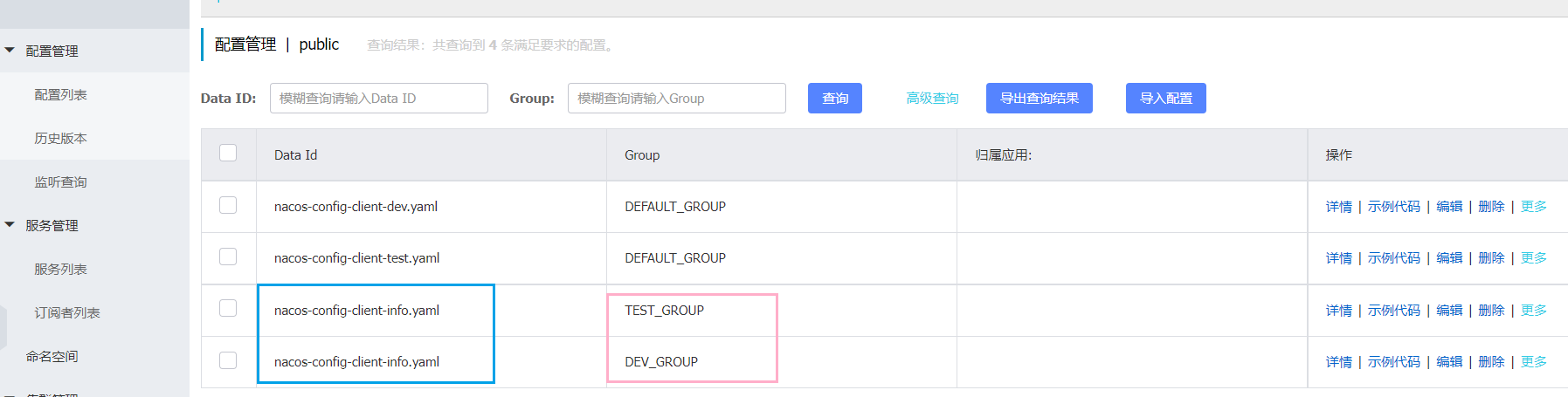The height and width of the screenshot is (397, 1568).
Task: Open 更多 for nacos-config-client-dev.yaml
Action: pos(1534,207)
